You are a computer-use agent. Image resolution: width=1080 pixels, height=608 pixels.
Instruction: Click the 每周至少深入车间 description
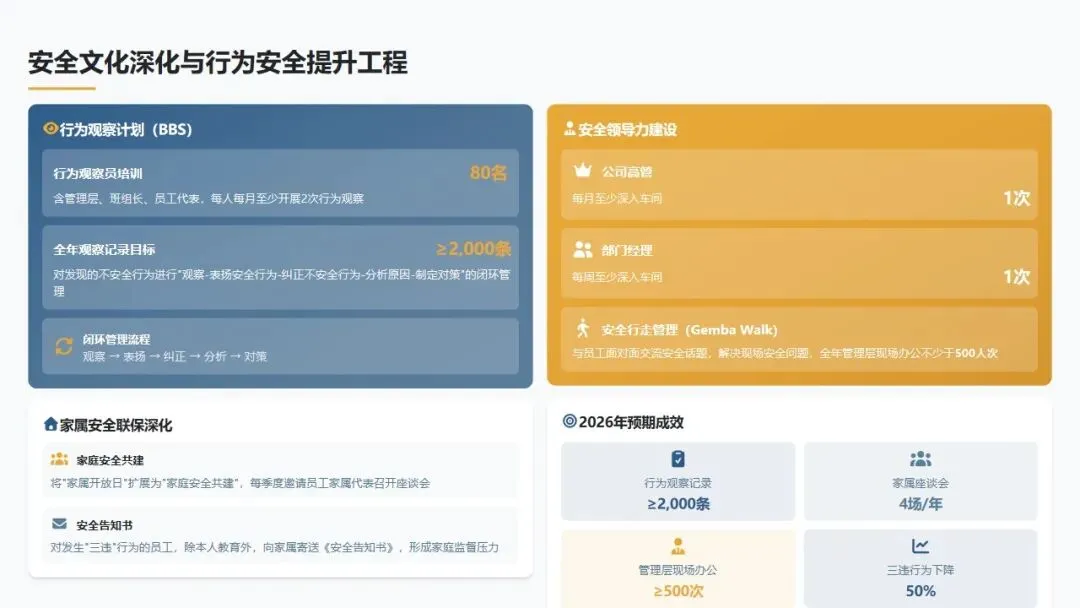point(616,277)
